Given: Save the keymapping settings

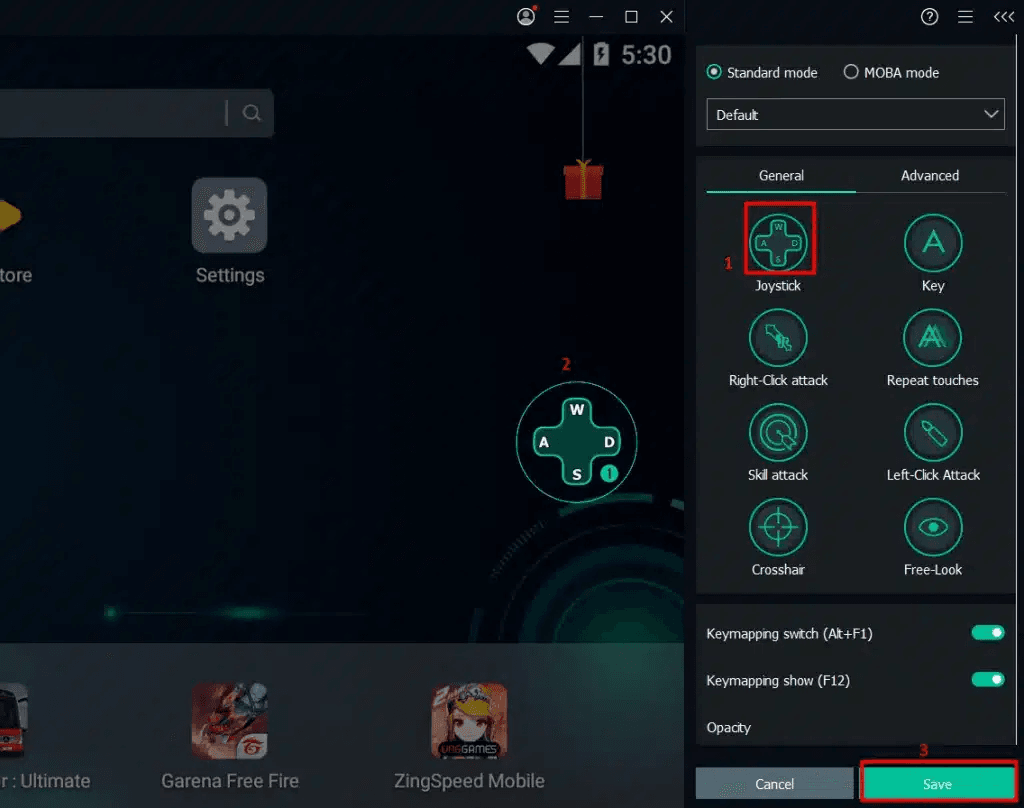Looking at the screenshot, I should (x=937, y=784).
